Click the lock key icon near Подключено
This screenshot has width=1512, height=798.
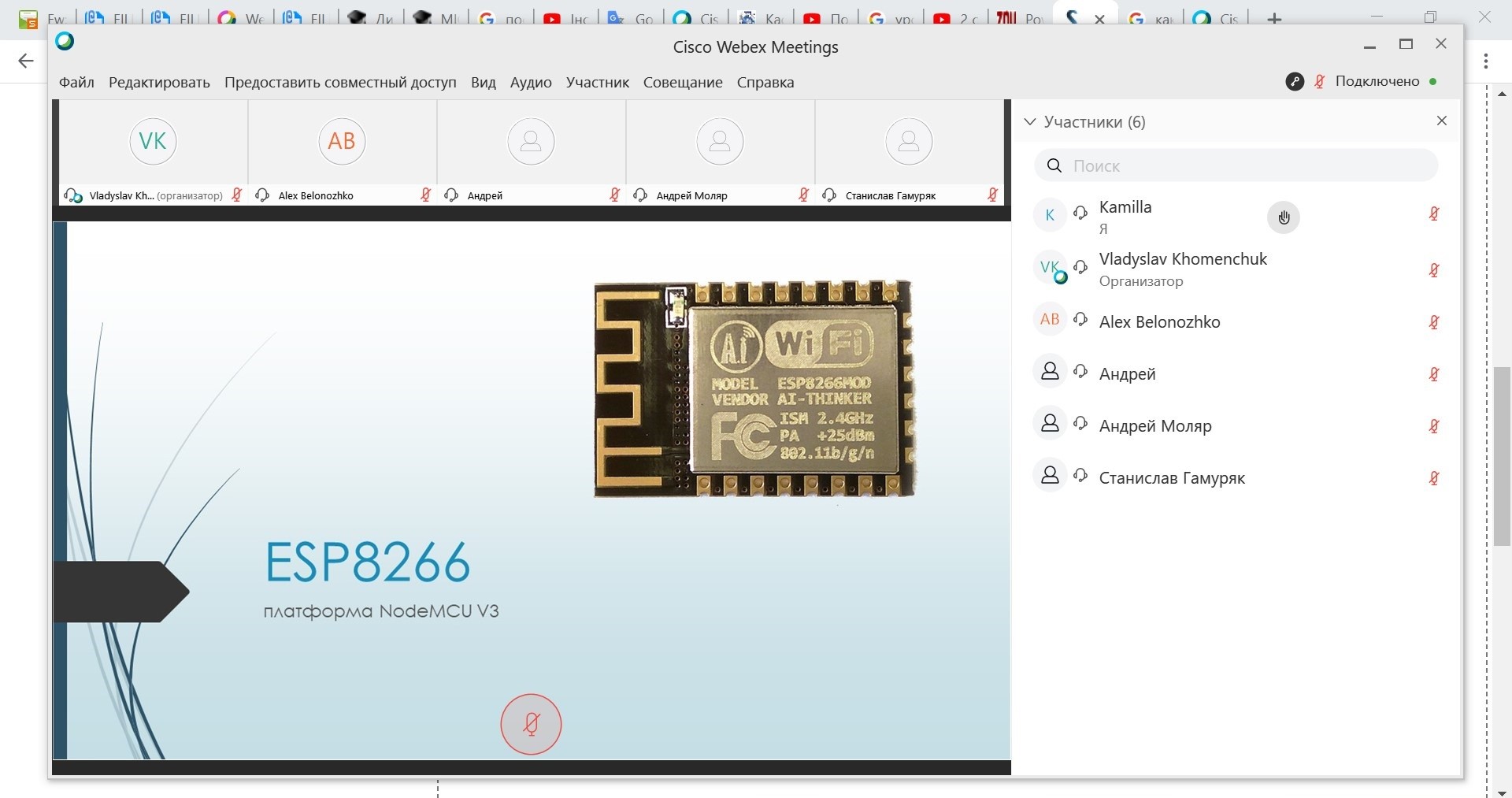1295,81
